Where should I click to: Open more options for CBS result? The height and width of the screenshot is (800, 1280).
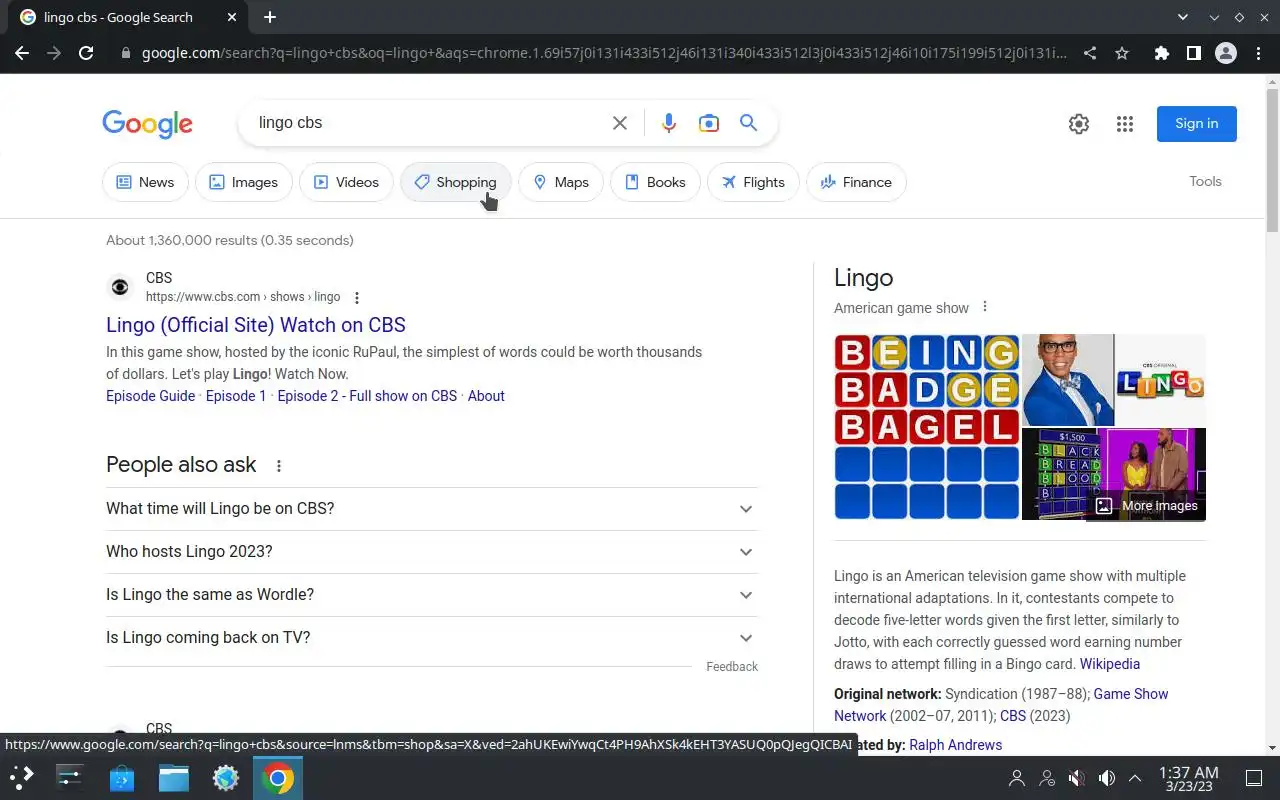pyautogui.click(x=357, y=298)
